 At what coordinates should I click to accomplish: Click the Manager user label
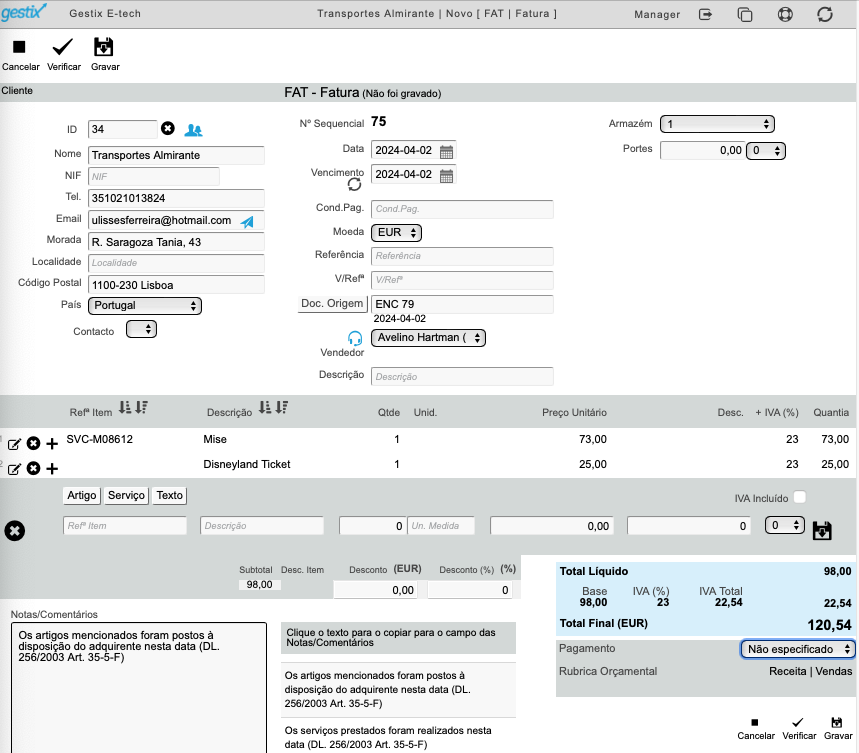[x=657, y=15]
